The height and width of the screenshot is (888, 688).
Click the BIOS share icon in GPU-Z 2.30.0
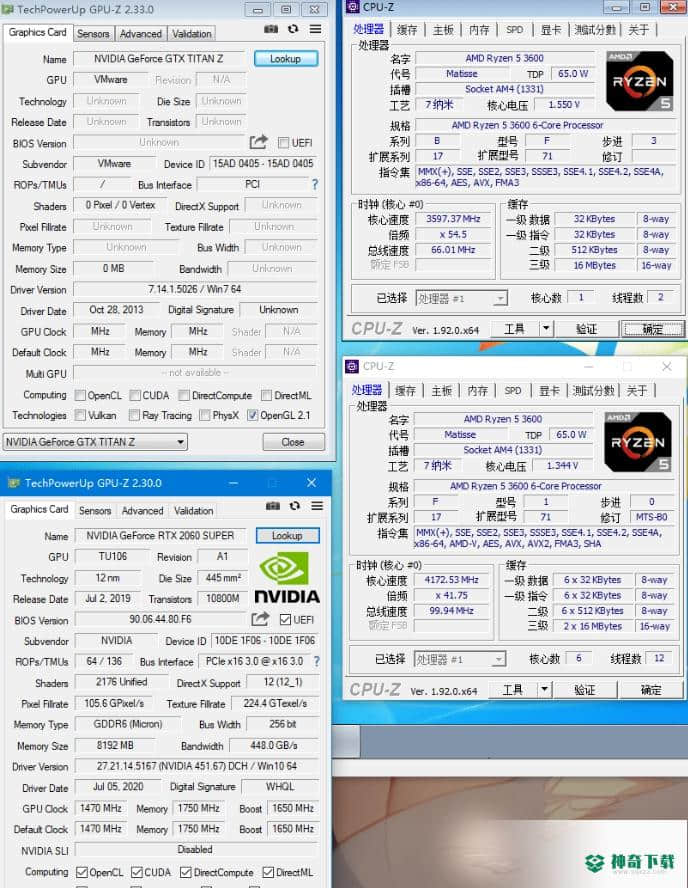(260, 618)
